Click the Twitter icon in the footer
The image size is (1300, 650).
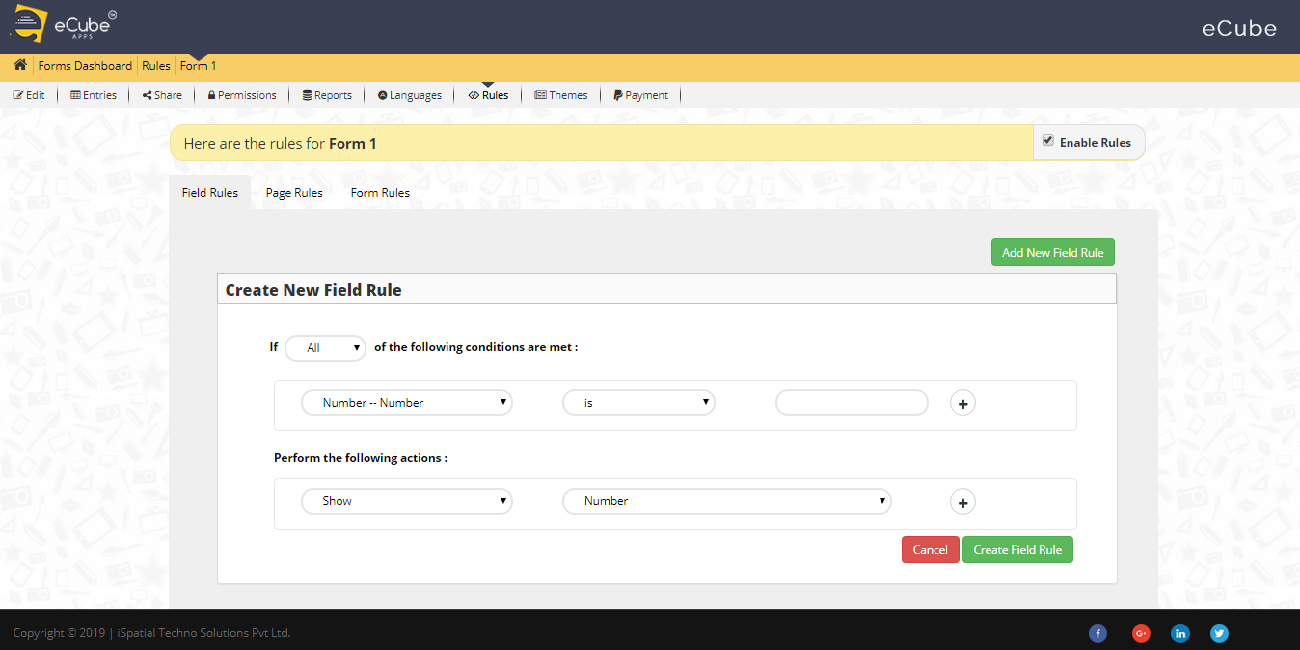coord(1219,633)
